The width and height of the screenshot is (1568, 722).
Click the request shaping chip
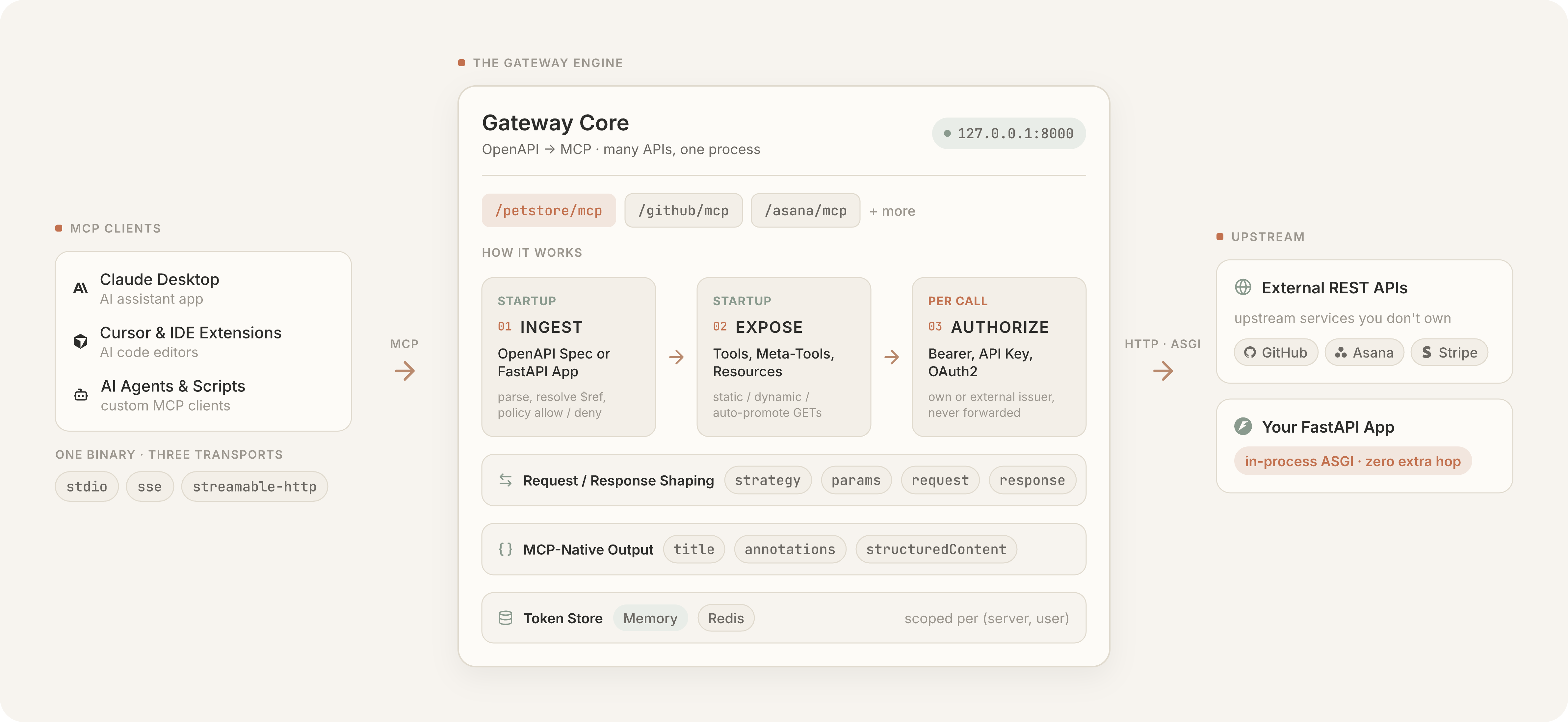coord(940,480)
